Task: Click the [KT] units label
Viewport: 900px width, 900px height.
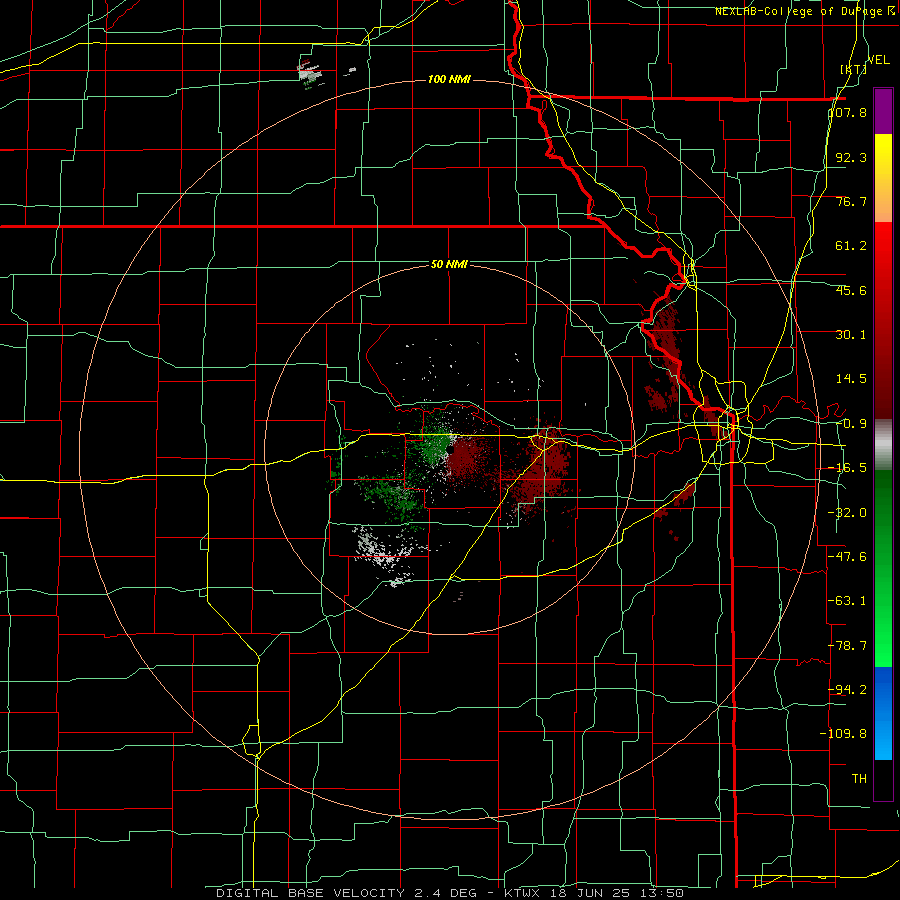Action: tap(854, 69)
